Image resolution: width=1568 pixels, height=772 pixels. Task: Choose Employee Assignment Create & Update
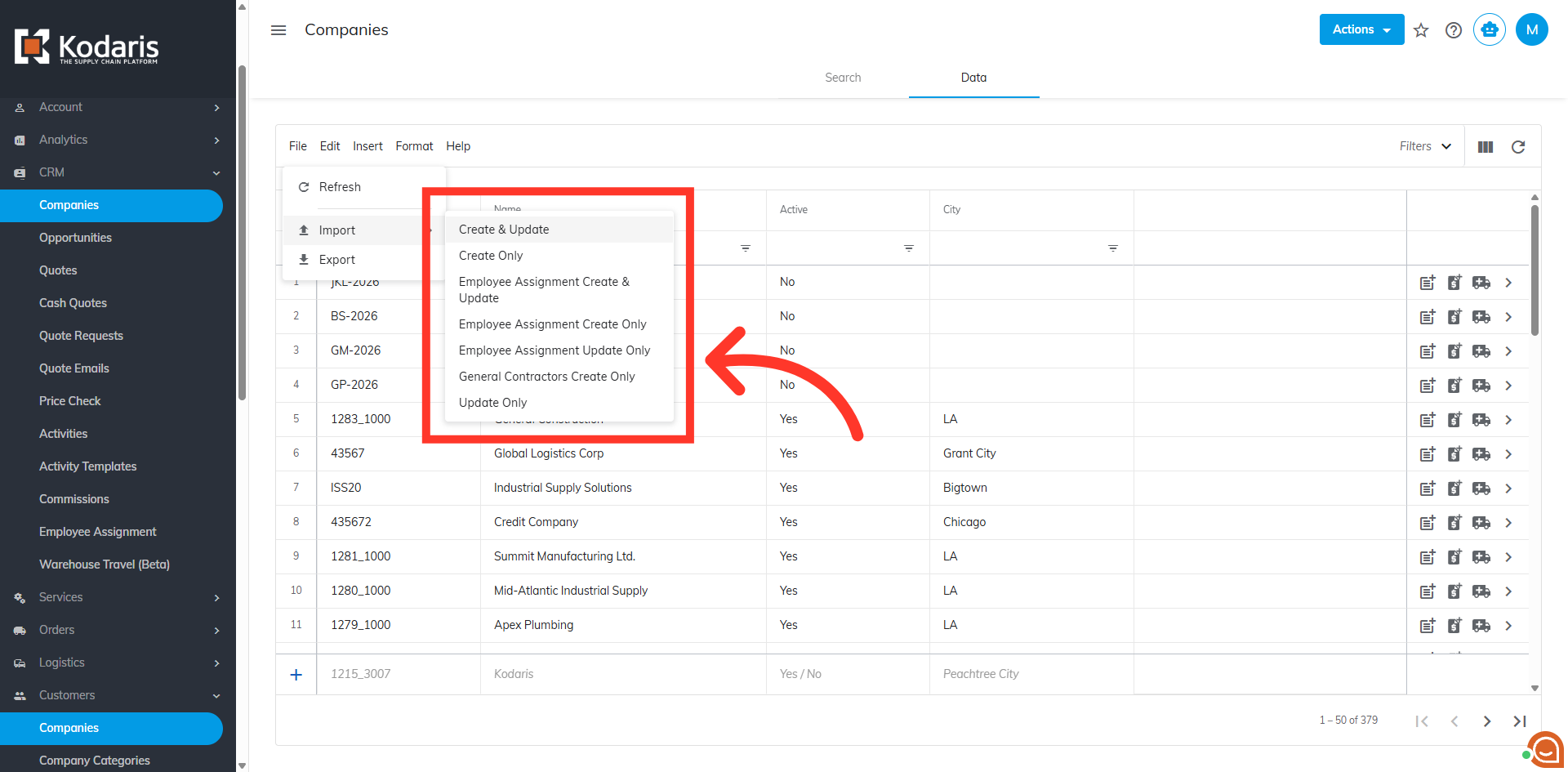pos(559,290)
